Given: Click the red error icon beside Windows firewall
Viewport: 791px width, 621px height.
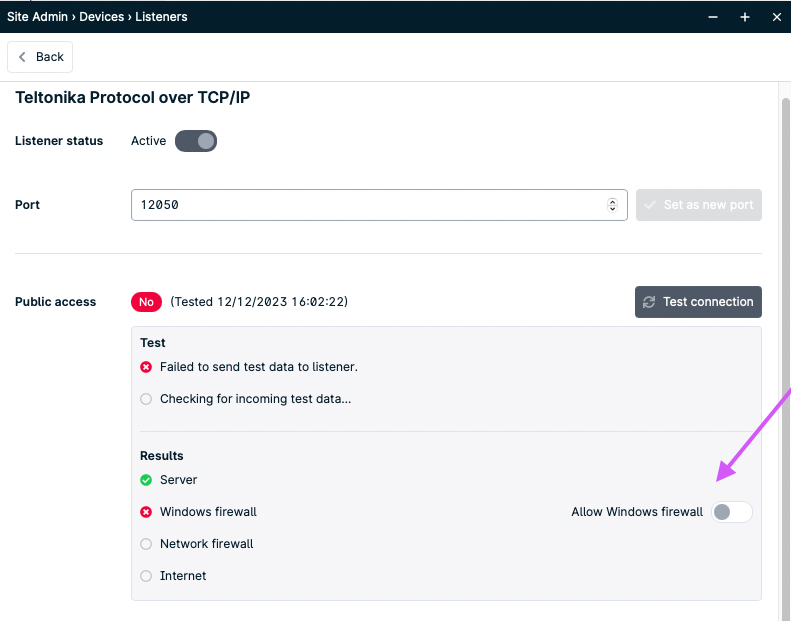Looking at the screenshot, I should pyautogui.click(x=146, y=512).
